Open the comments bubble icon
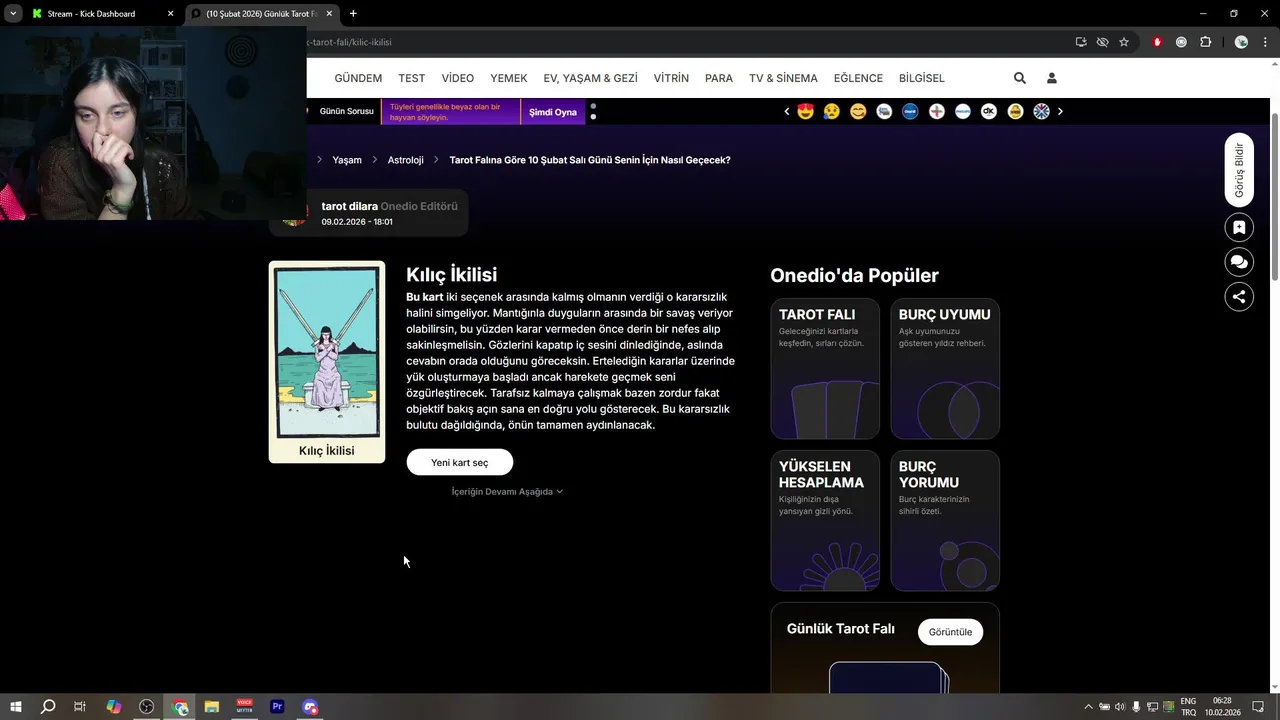 [x=1239, y=262]
